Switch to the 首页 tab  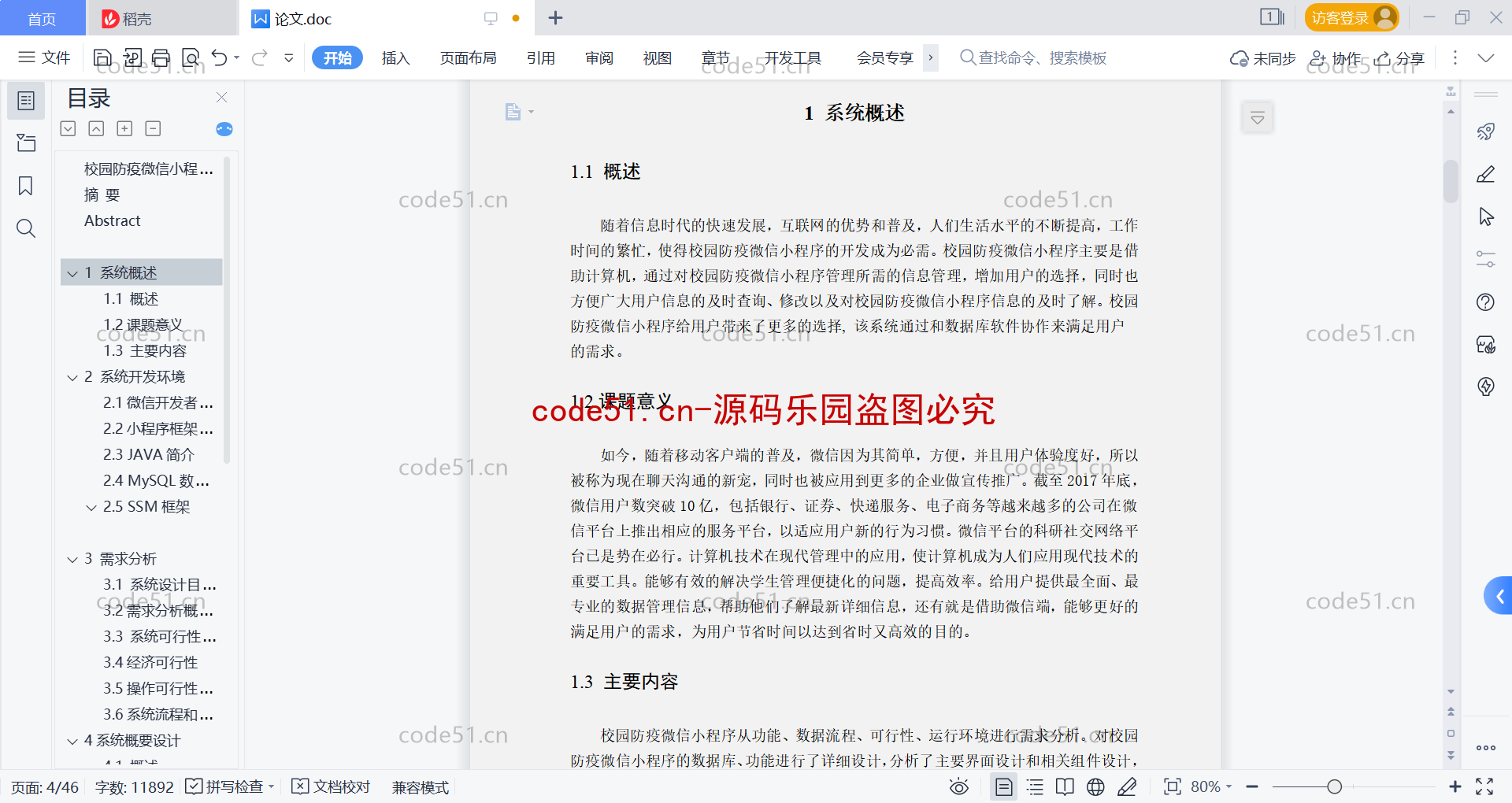[x=43, y=18]
